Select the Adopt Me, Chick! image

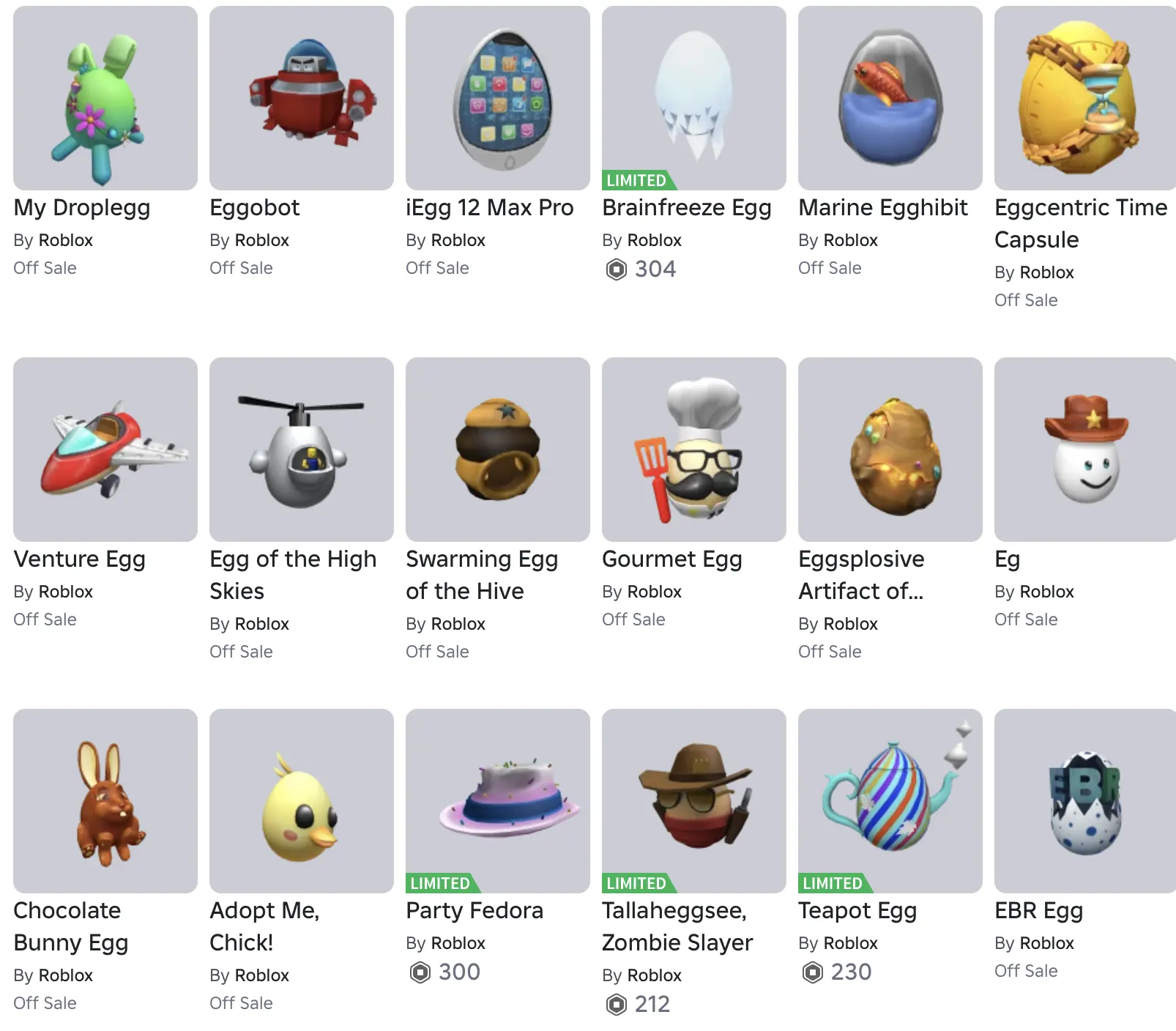[302, 801]
